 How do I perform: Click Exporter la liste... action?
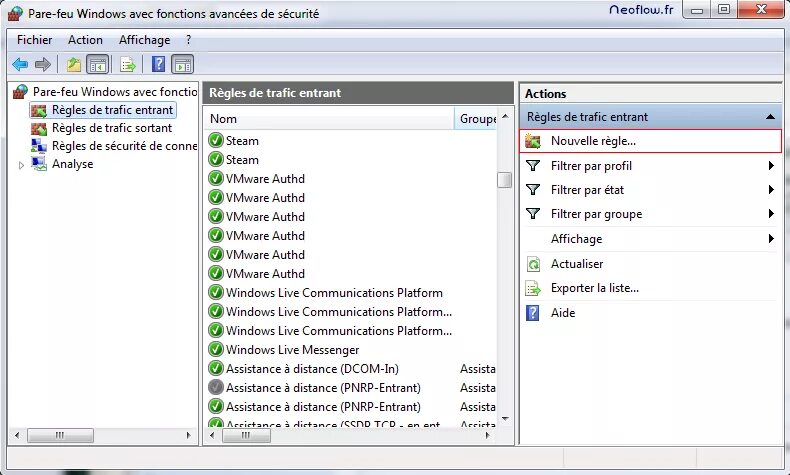pos(595,288)
